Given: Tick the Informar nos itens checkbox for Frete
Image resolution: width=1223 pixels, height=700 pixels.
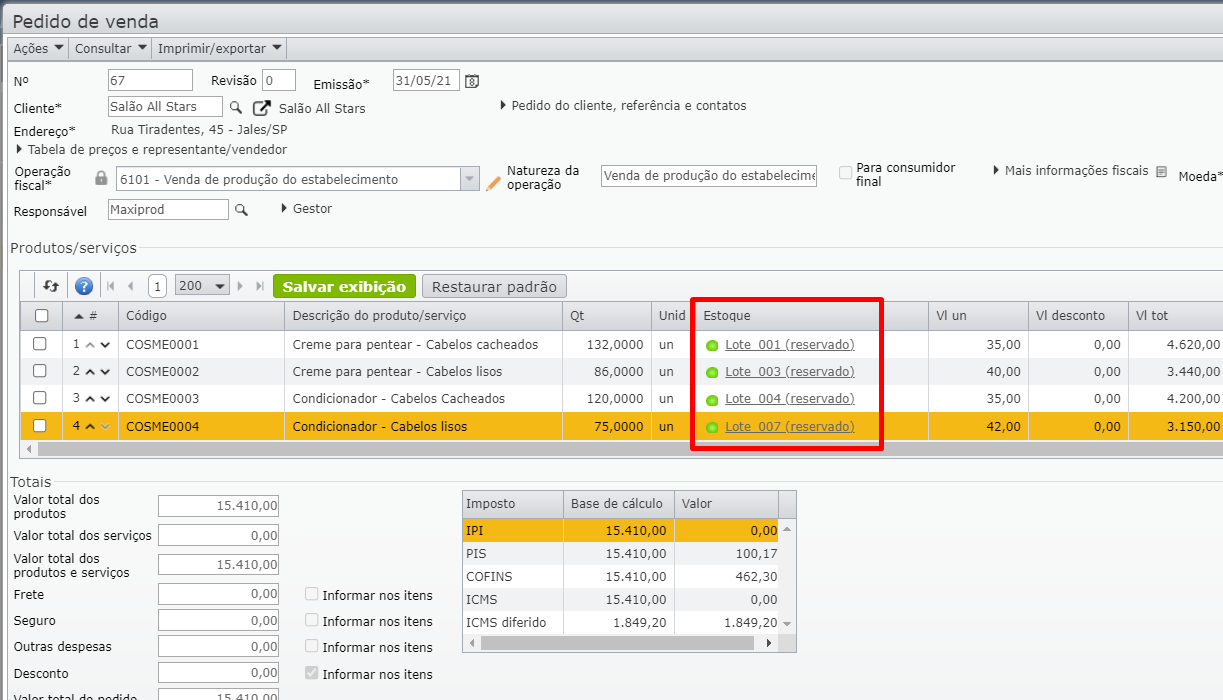Looking at the screenshot, I should click(x=312, y=594).
